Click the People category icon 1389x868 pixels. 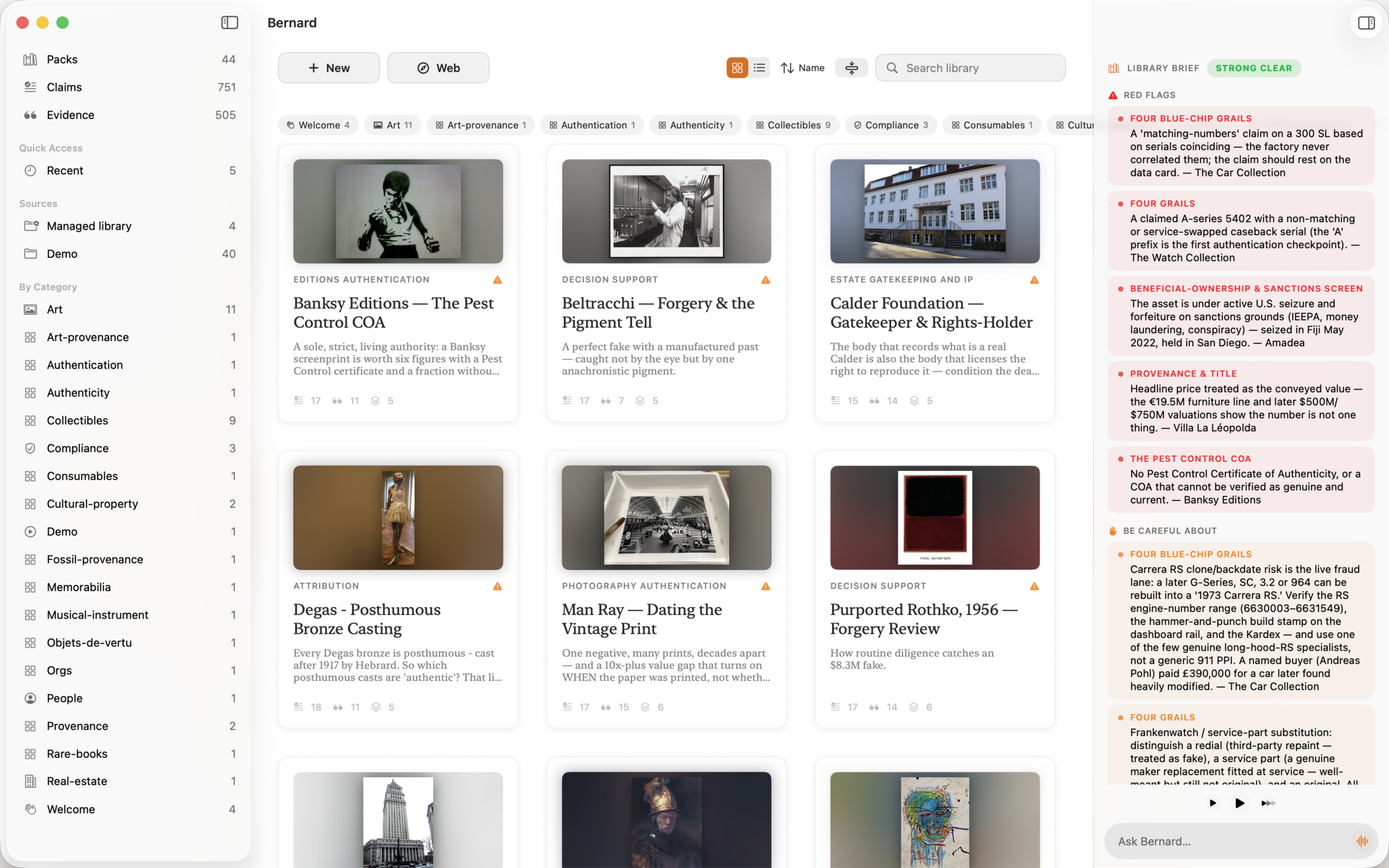click(30, 698)
